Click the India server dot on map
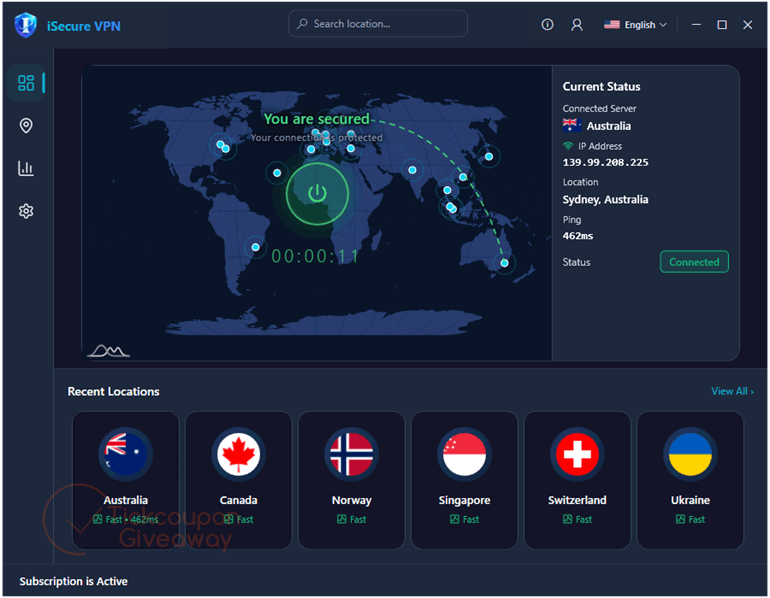 click(x=412, y=170)
